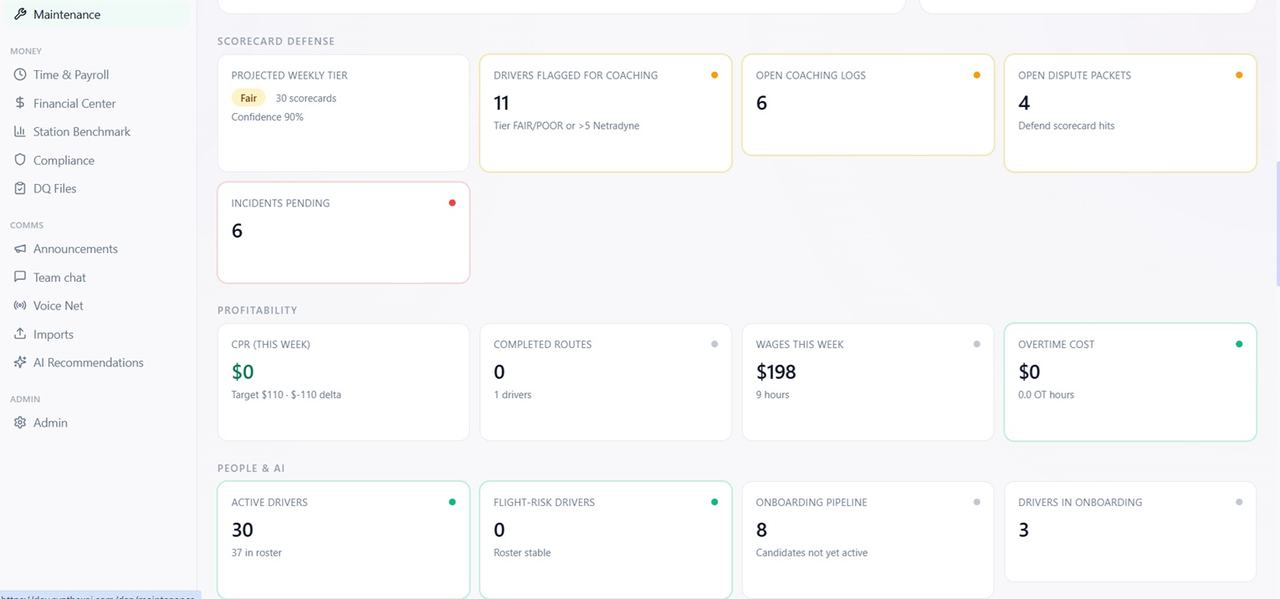Click the gray dot on Completed Routes
The image size is (1280, 599).
[x=714, y=344]
